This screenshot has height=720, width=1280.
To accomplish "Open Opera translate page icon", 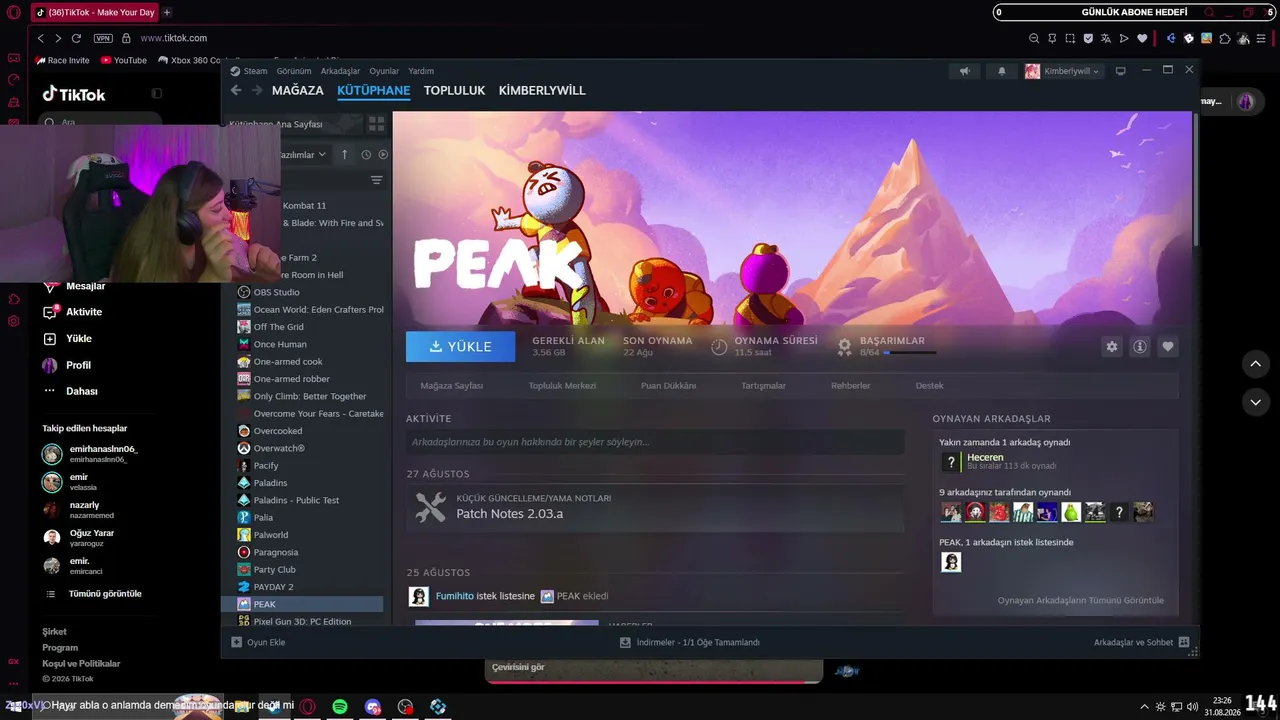I will click(1106, 38).
